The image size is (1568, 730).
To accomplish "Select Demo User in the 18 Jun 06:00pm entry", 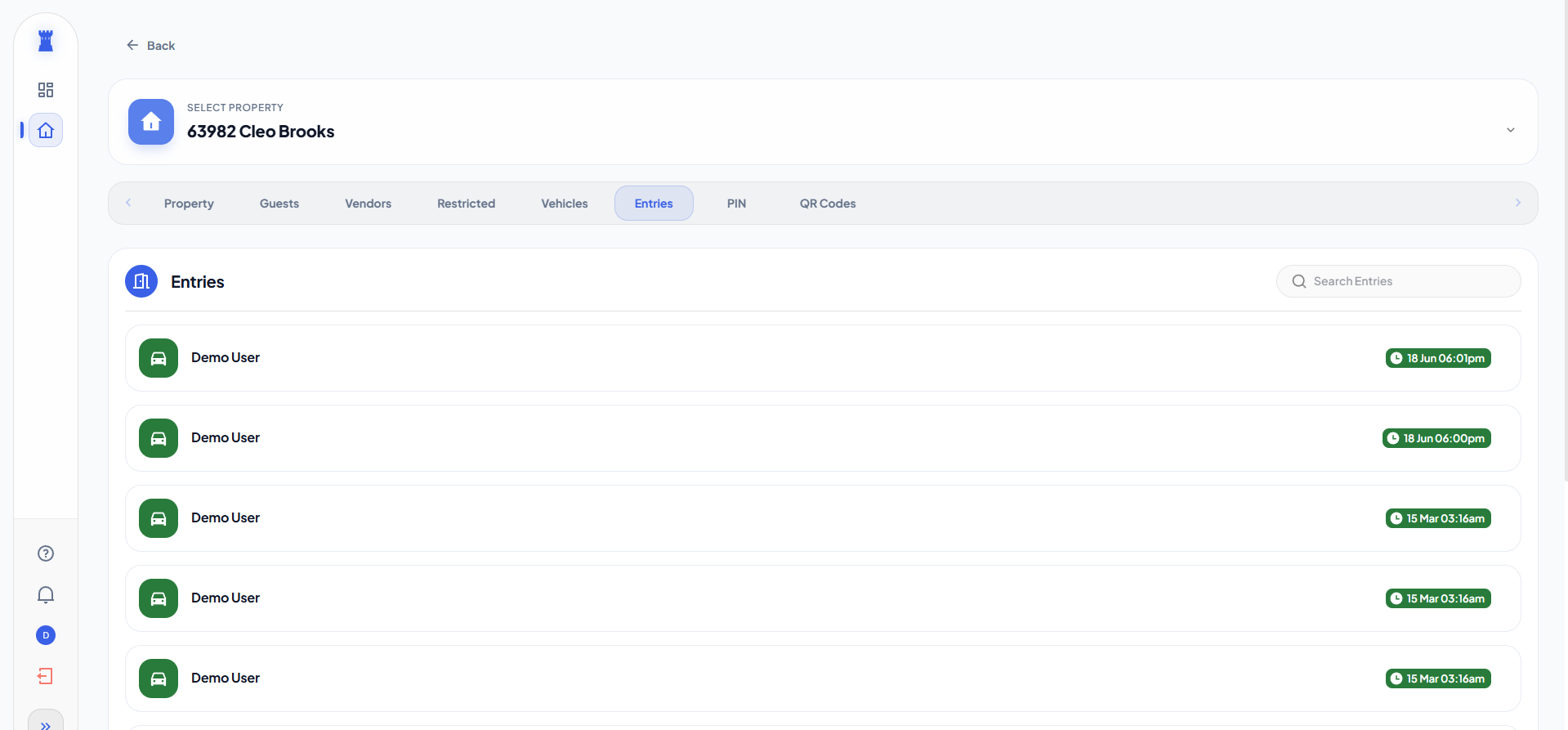I will click(x=226, y=438).
